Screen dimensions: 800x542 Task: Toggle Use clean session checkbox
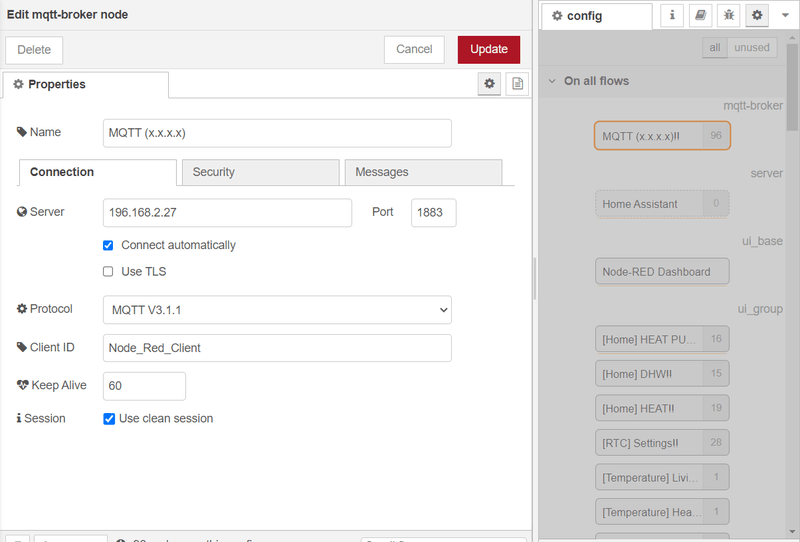[109, 419]
